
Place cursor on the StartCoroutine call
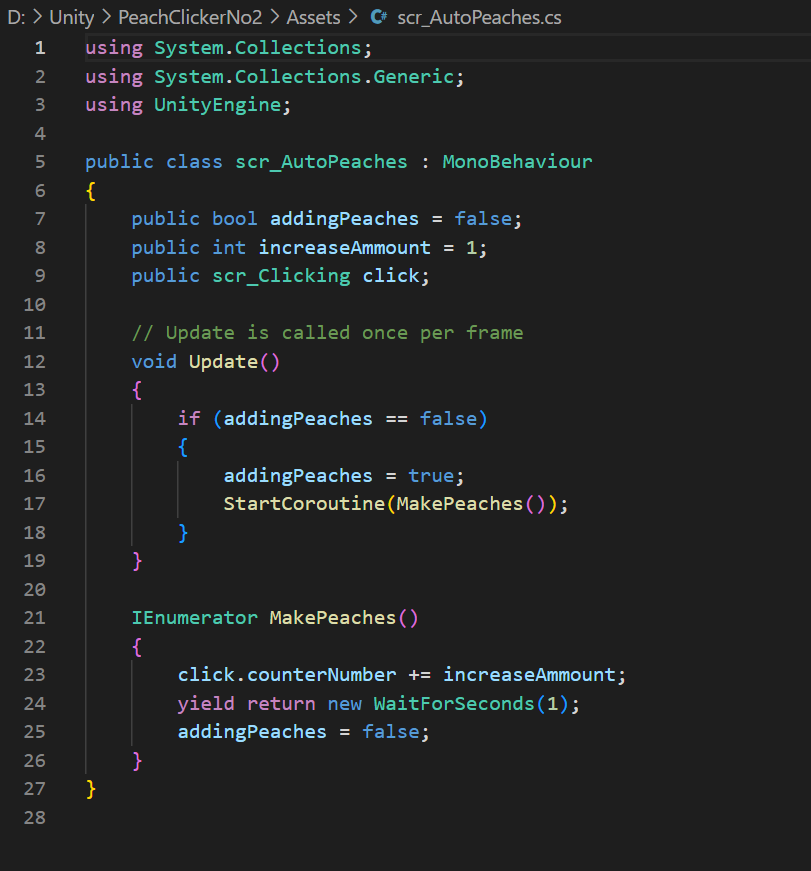tap(304, 504)
